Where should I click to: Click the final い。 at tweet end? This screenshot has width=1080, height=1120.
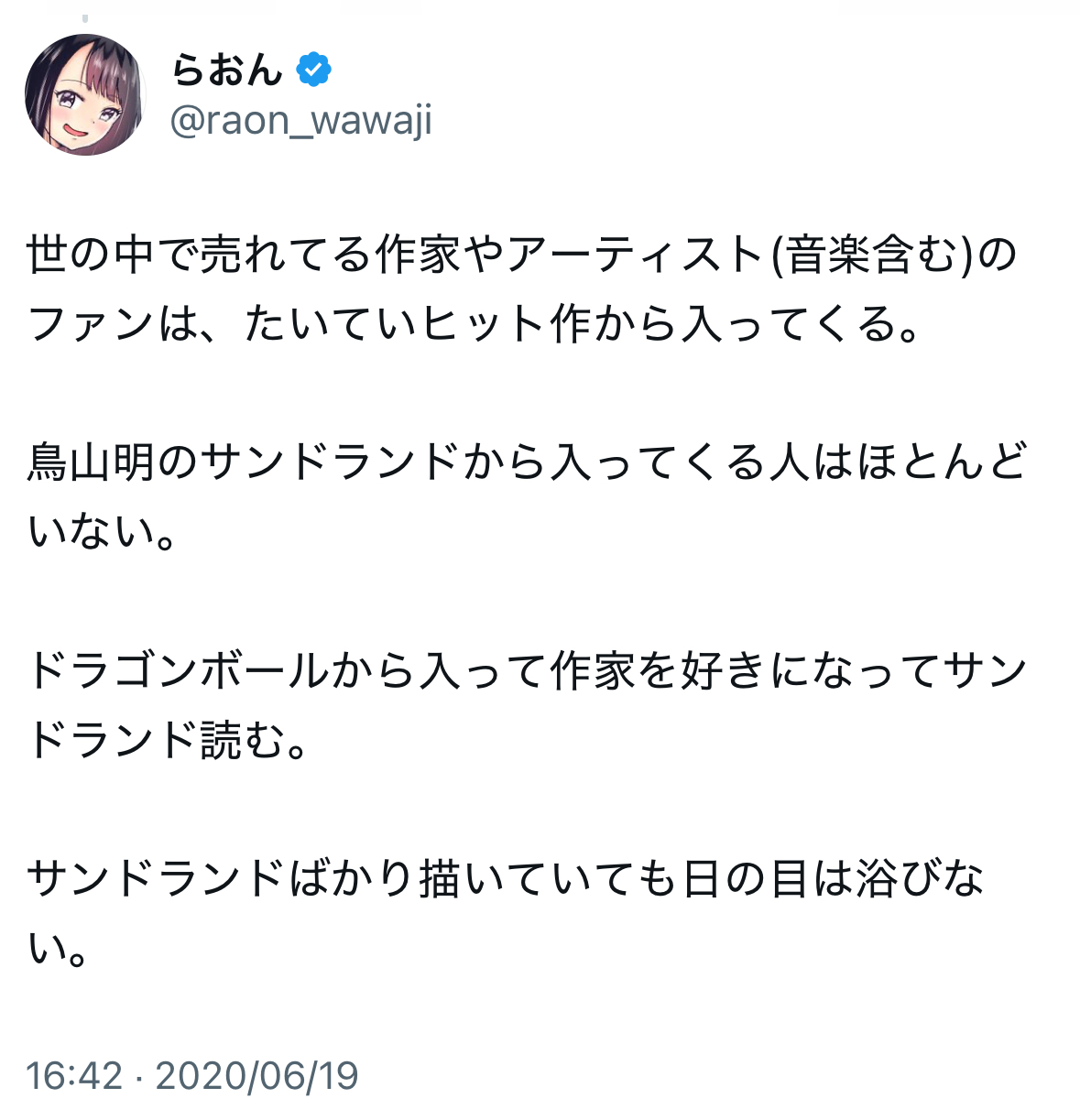pyautogui.click(x=57, y=949)
